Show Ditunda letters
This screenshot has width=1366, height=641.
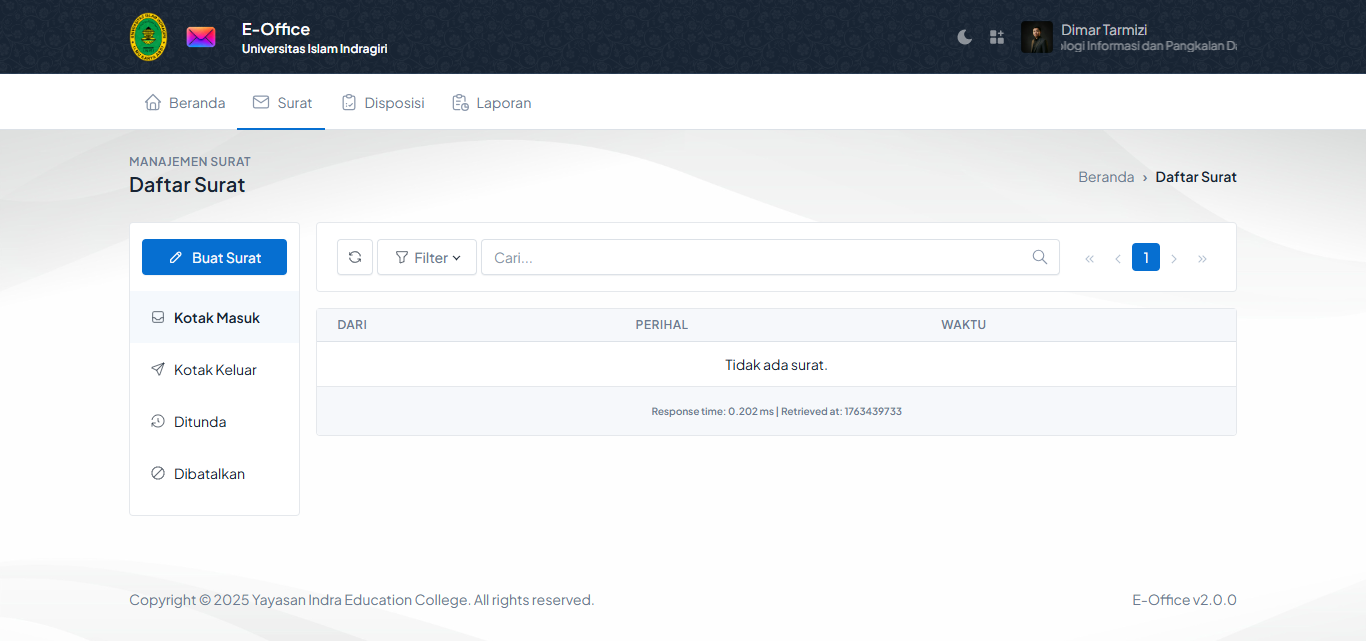[x=199, y=422]
